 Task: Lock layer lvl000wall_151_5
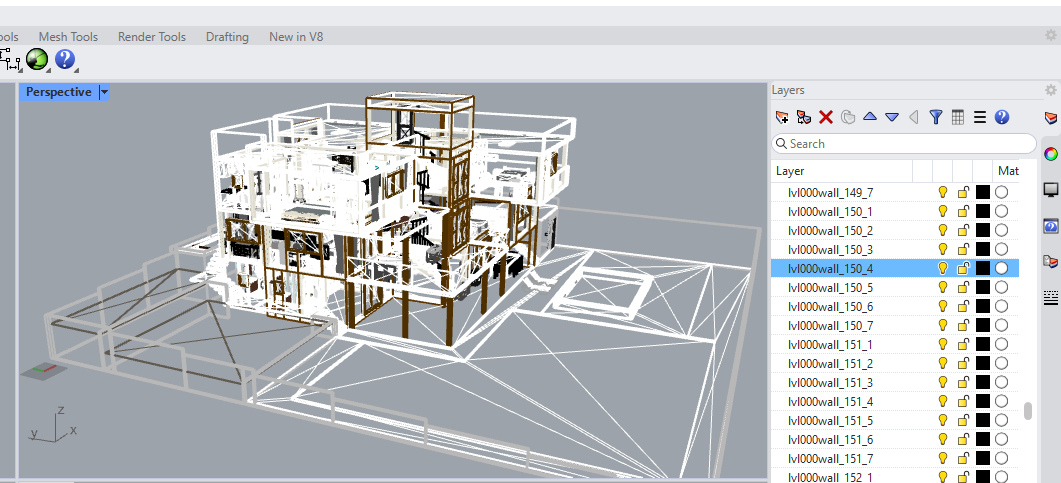(963, 421)
